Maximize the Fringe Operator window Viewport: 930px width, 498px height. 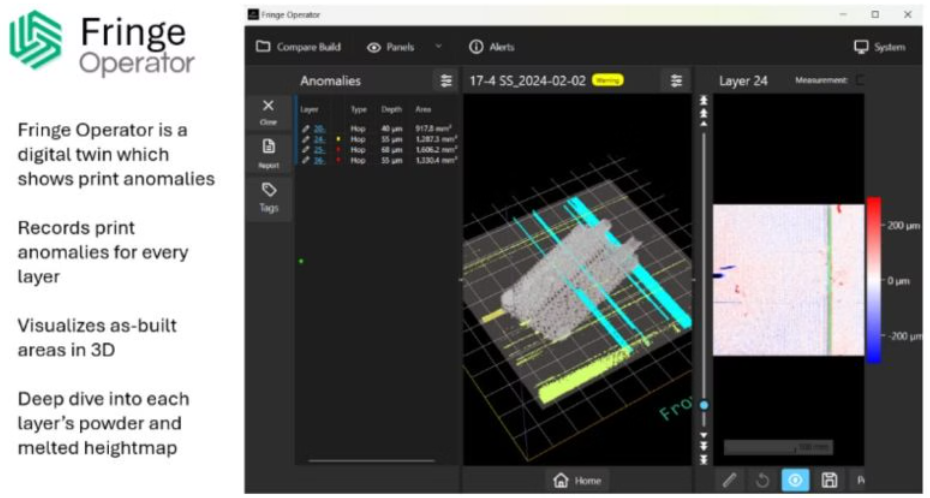875,14
